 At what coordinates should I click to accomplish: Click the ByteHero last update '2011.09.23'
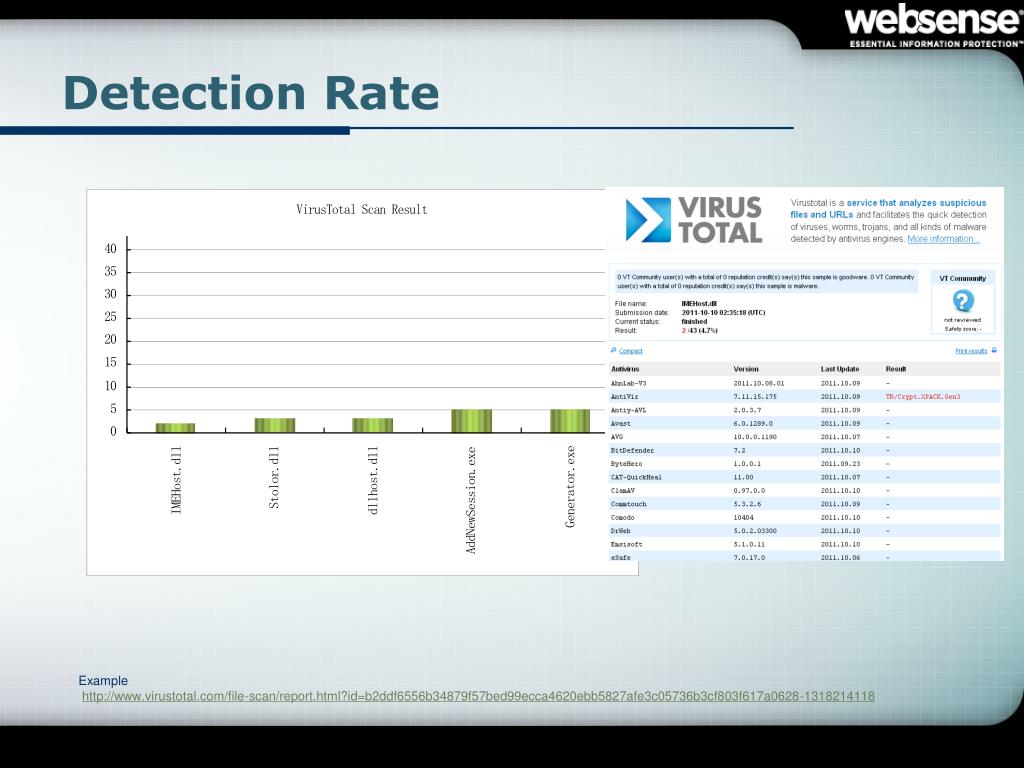tap(840, 464)
